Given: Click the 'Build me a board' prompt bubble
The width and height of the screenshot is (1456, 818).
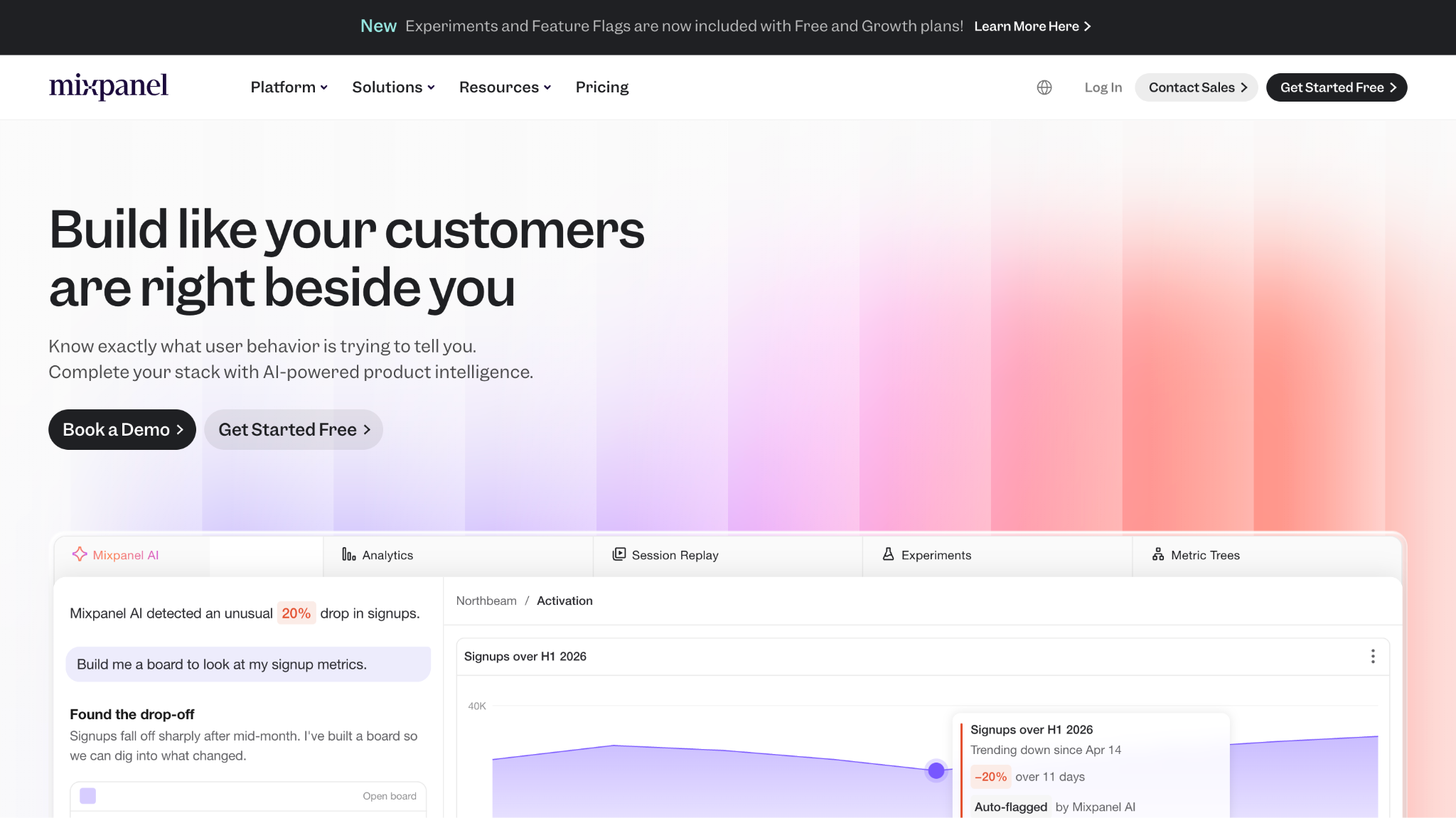Looking at the screenshot, I should (x=248, y=664).
